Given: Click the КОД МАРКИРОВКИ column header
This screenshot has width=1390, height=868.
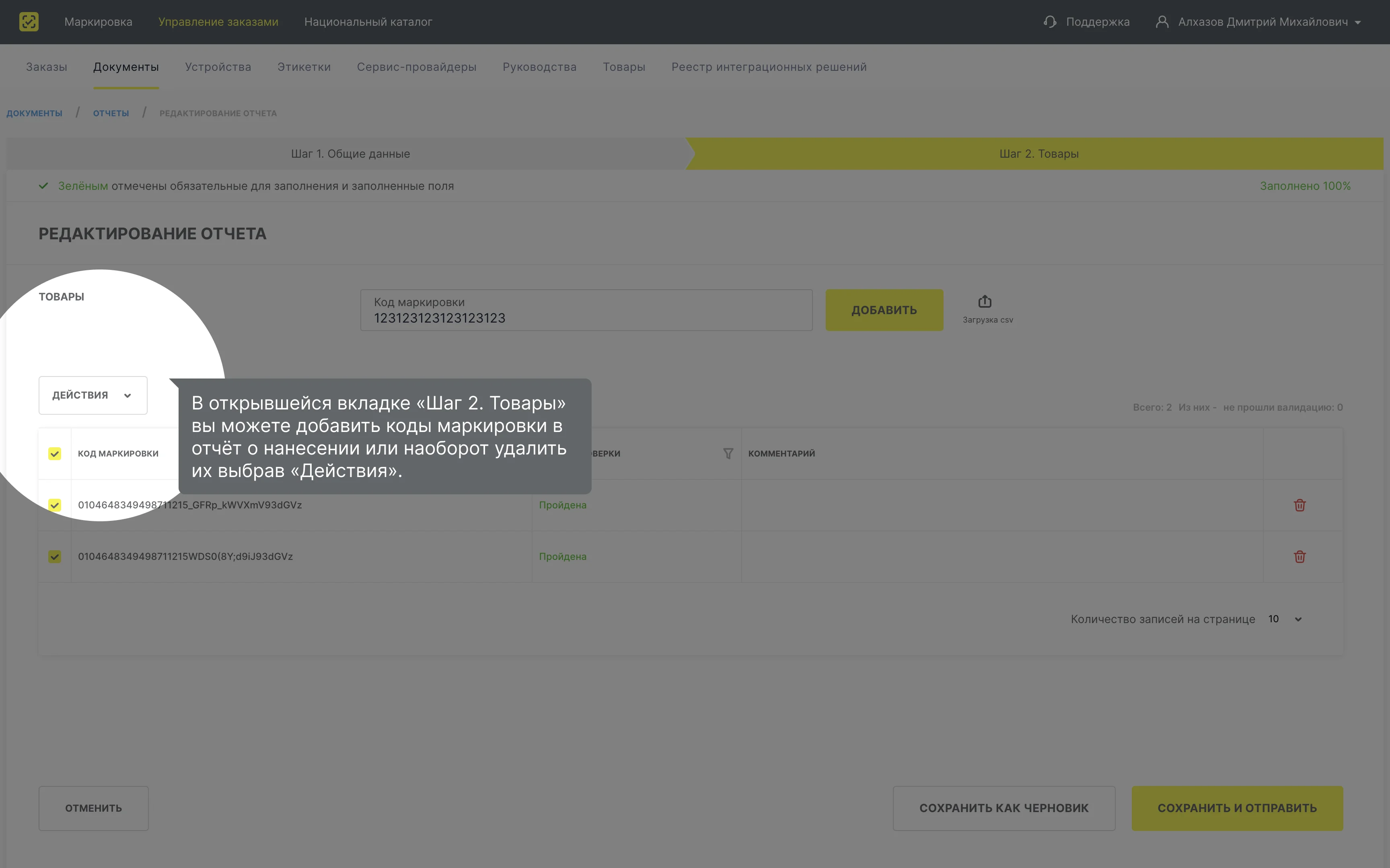Looking at the screenshot, I should pos(118,454).
